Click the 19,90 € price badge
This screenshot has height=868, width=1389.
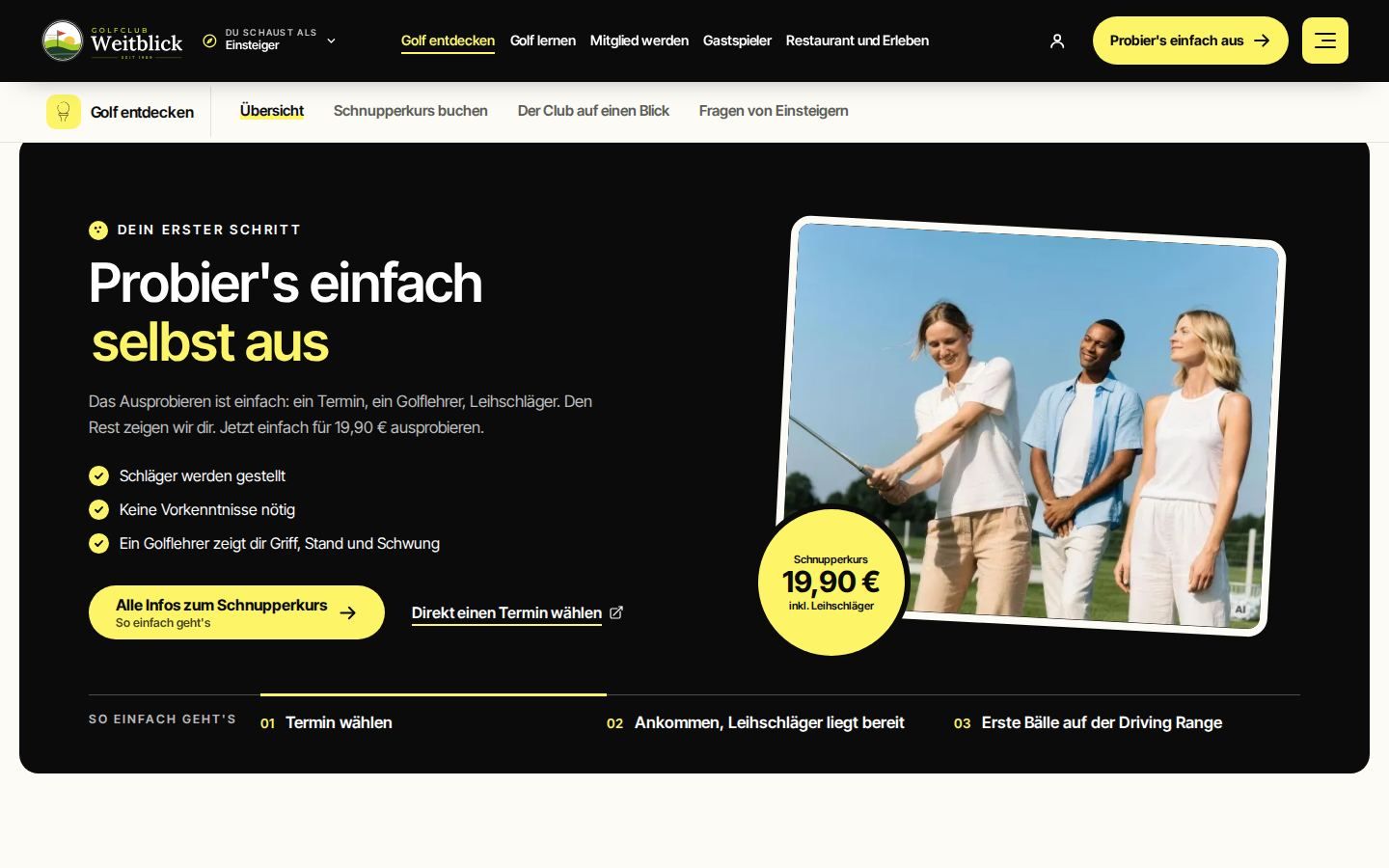click(x=831, y=582)
